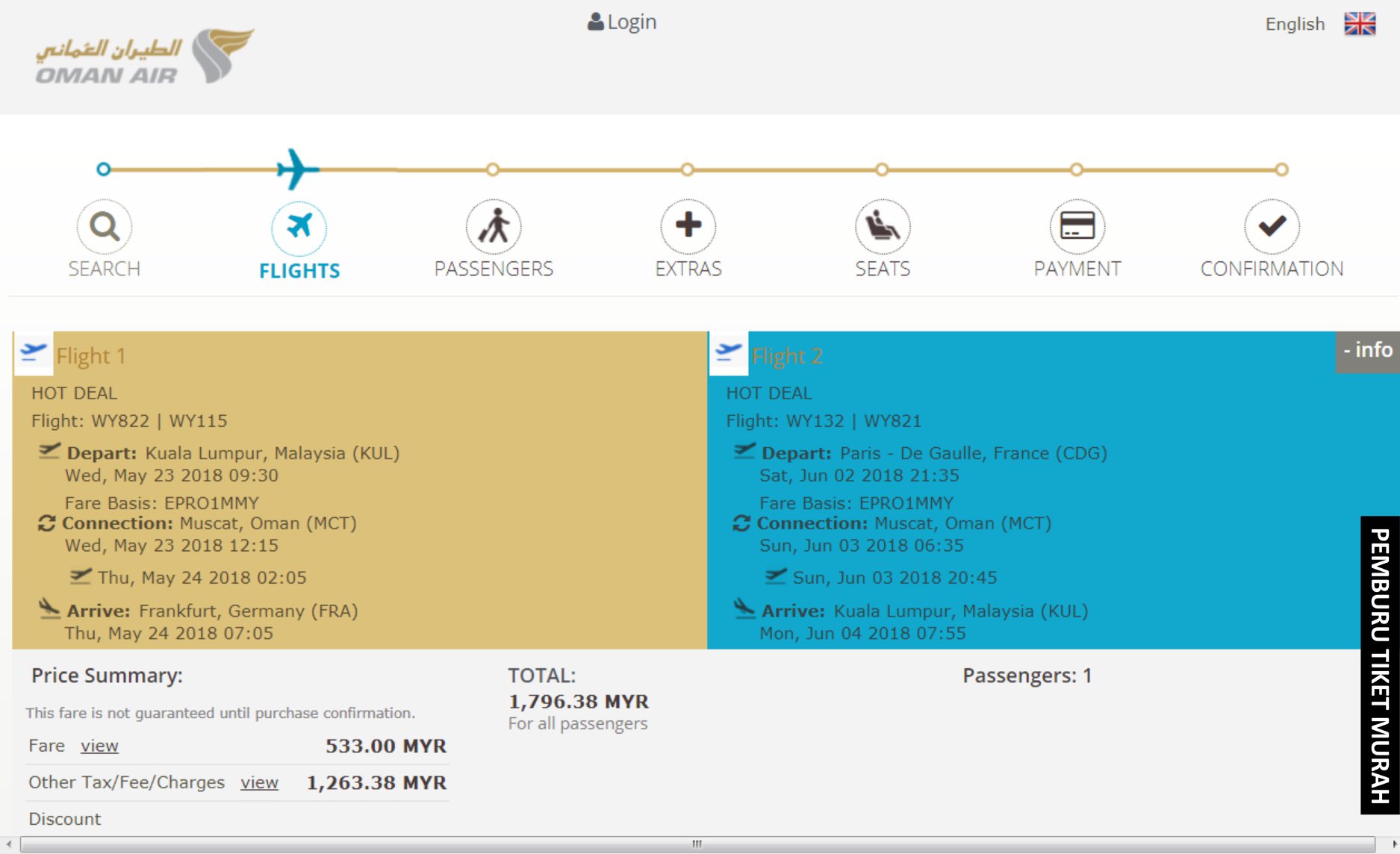Click the Flight 2 Arrive landing icon

coord(744,608)
